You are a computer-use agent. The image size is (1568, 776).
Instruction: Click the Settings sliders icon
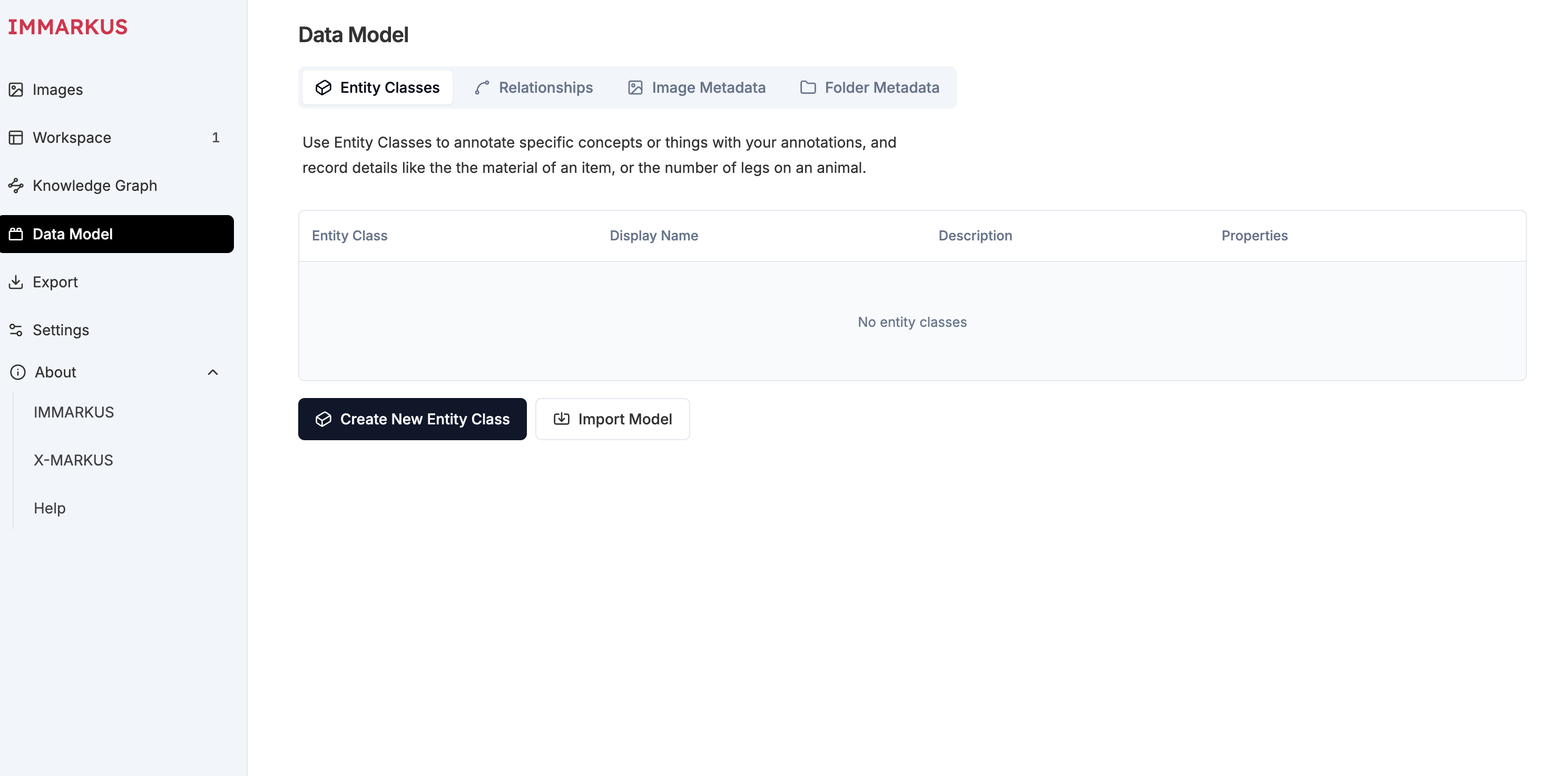[x=16, y=330]
